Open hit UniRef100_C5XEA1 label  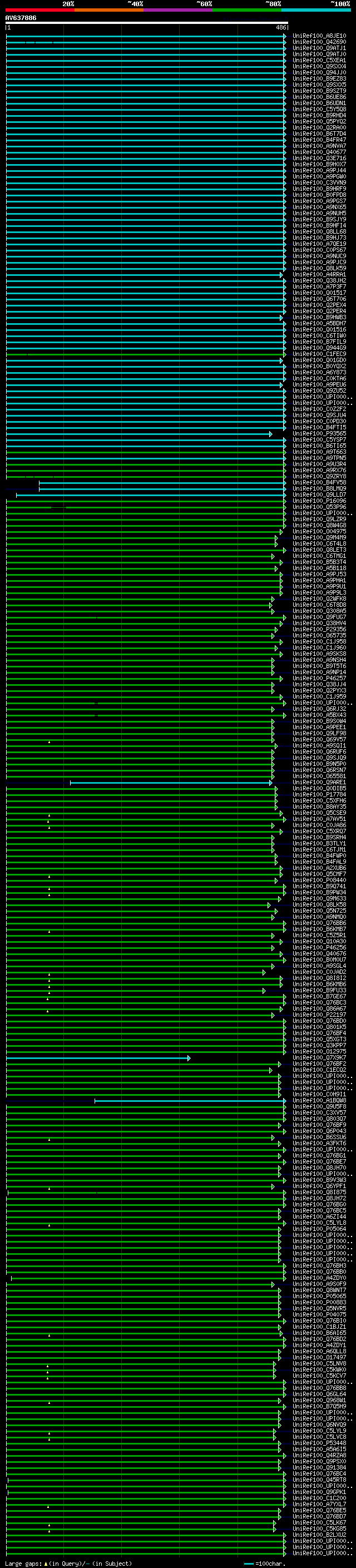(x=319, y=60)
